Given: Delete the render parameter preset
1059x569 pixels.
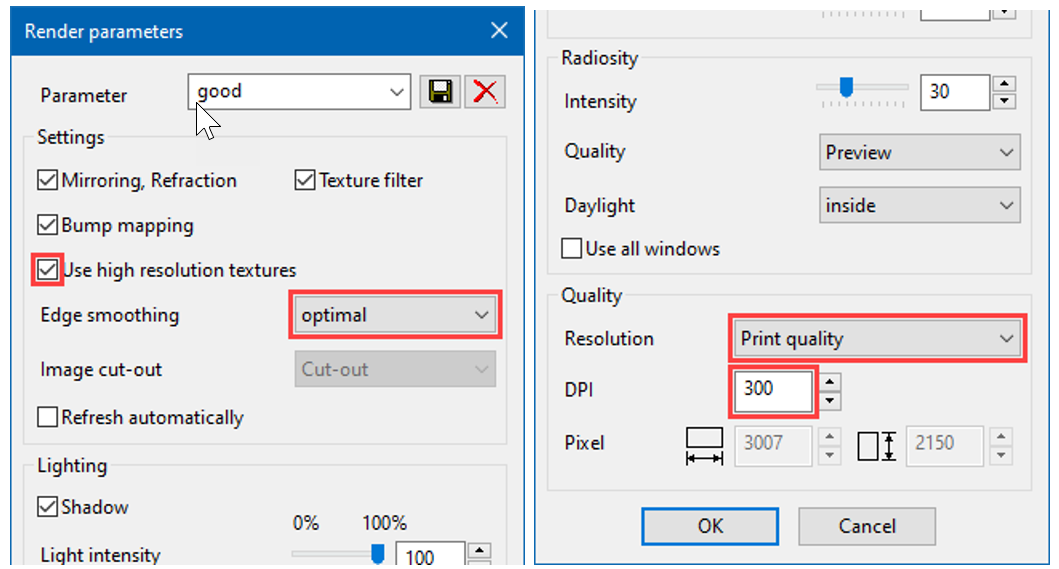Looking at the screenshot, I should [x=486, y=92].
